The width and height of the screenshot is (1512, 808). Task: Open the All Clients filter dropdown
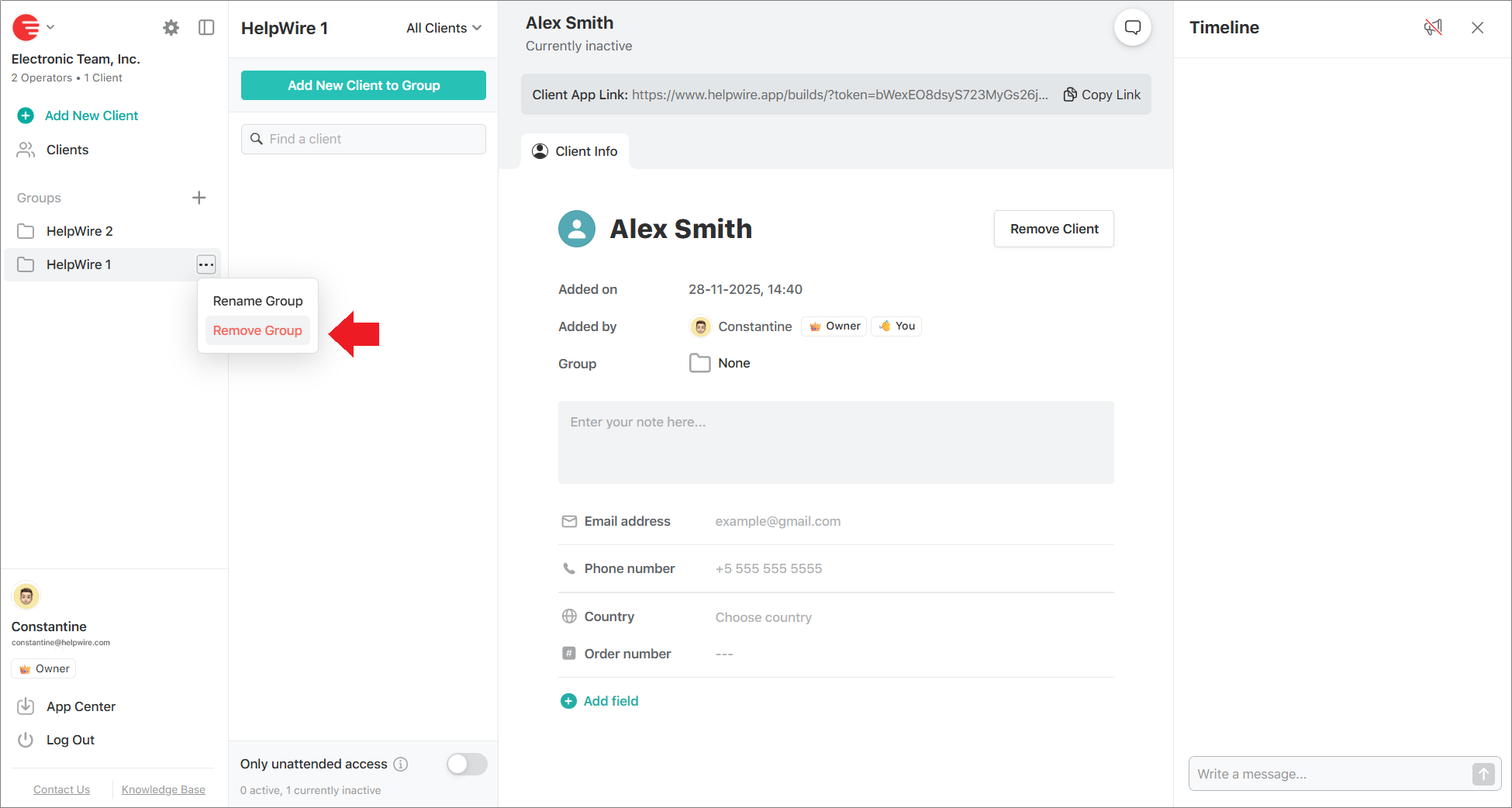click(x=443, y=27)
